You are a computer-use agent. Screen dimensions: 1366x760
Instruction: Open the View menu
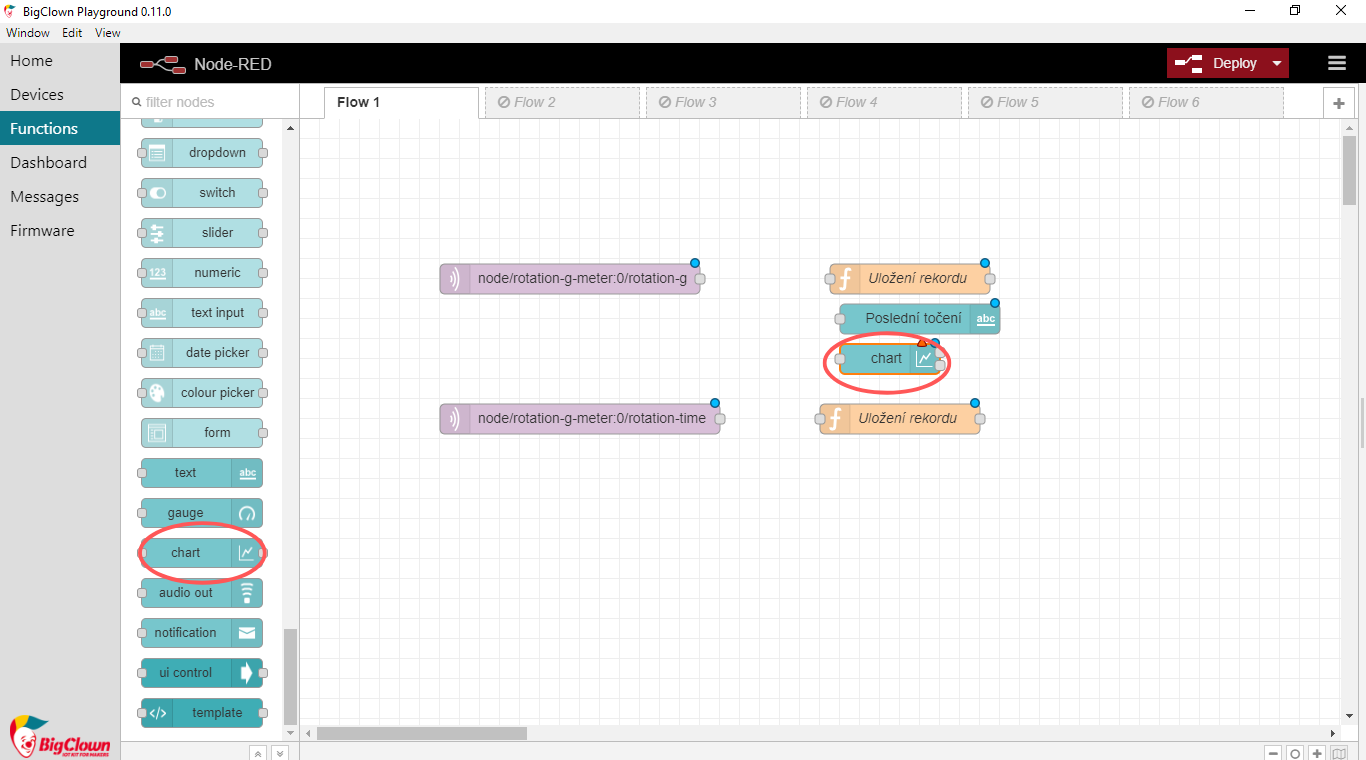click(108, 33)
